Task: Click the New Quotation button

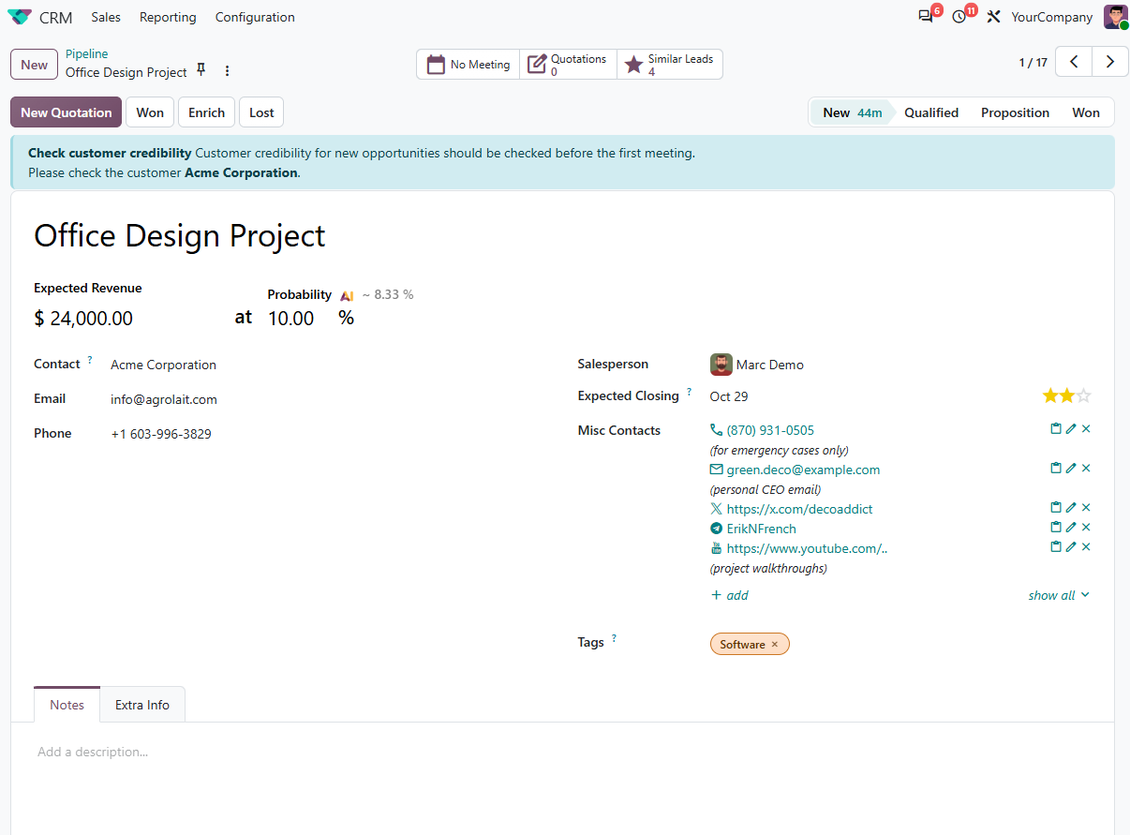Action: pyautogui.click(x=66, y=112)
